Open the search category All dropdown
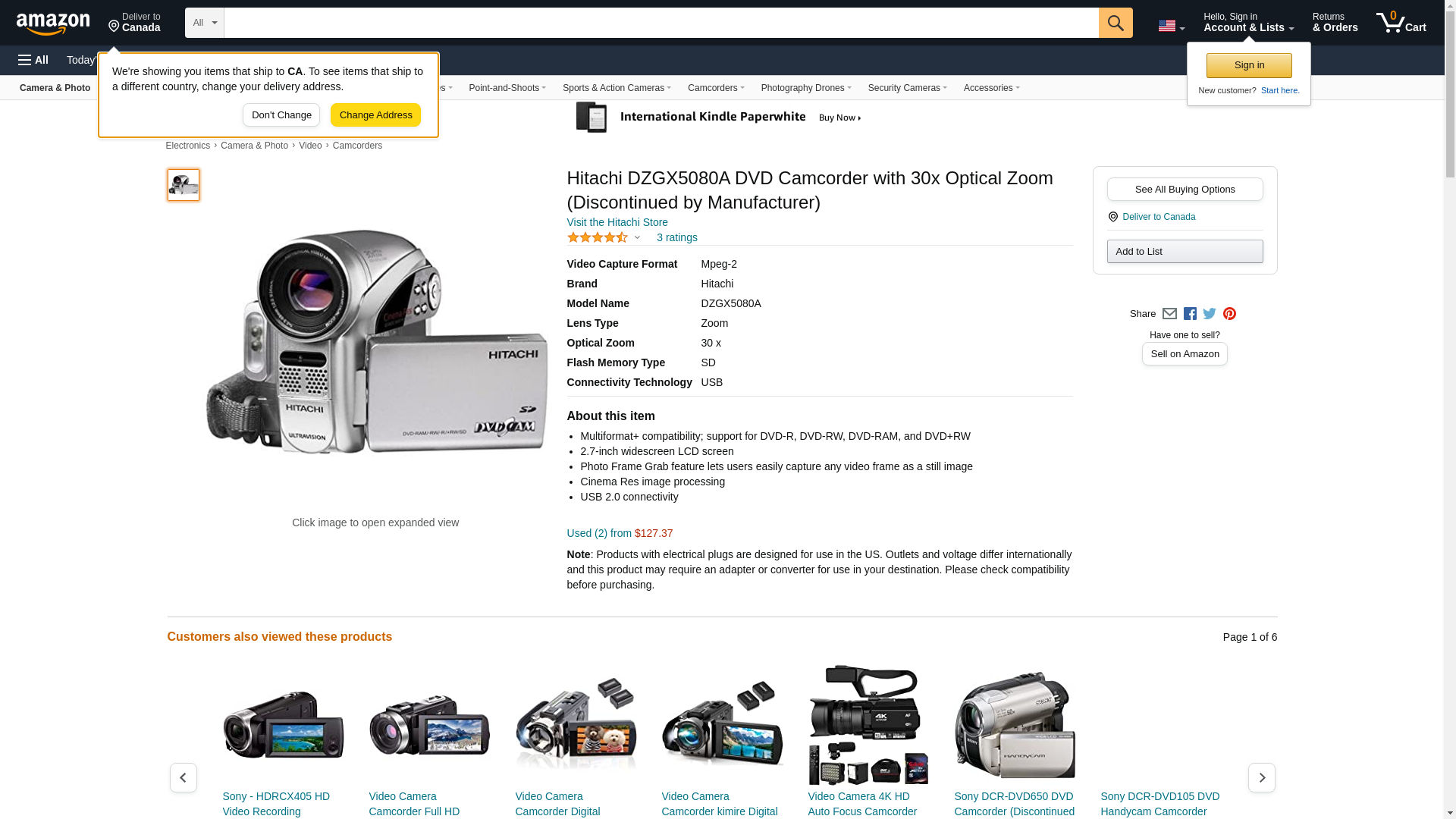 coord(205,23)
